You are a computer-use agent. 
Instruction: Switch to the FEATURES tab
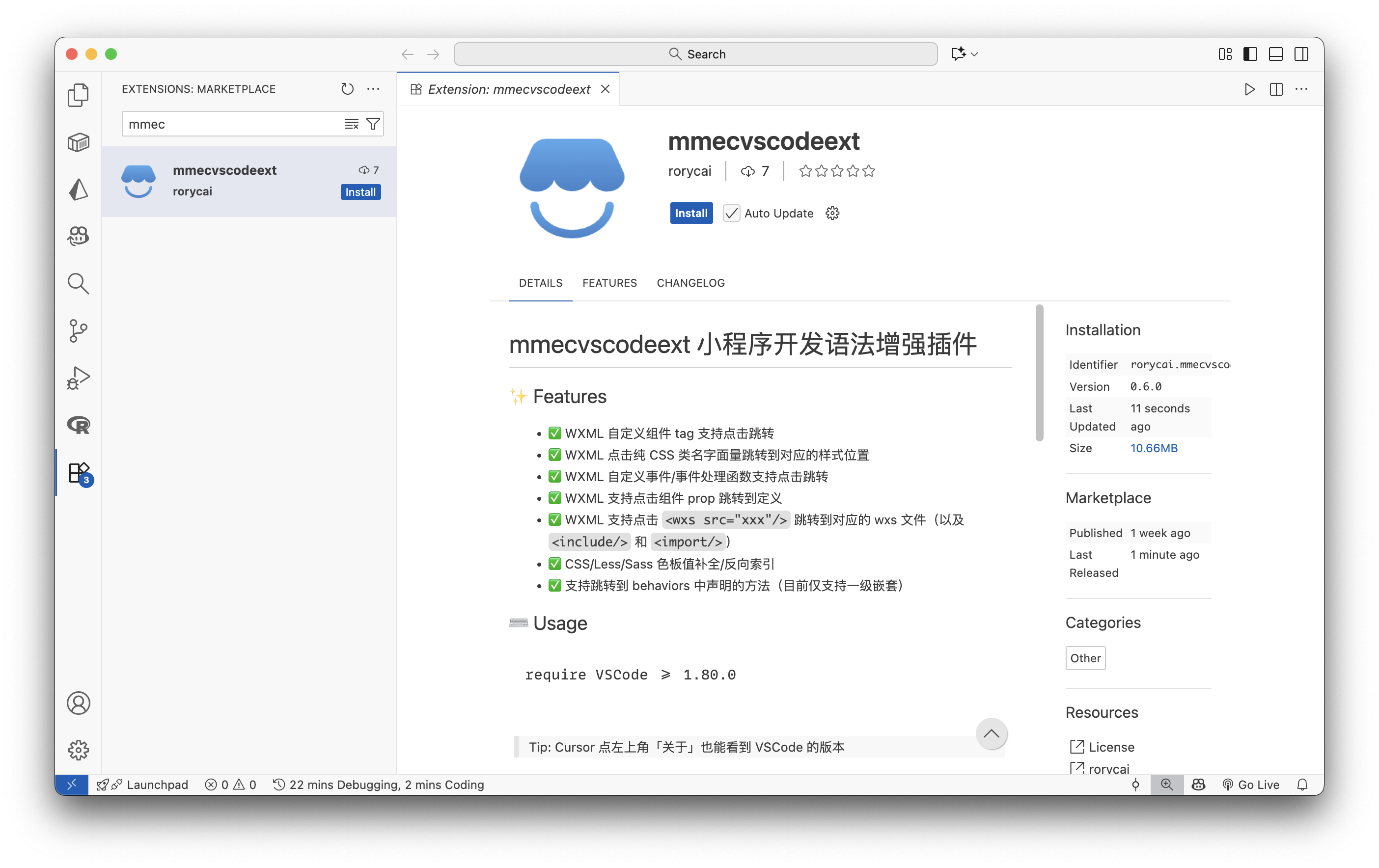[609, 283]
